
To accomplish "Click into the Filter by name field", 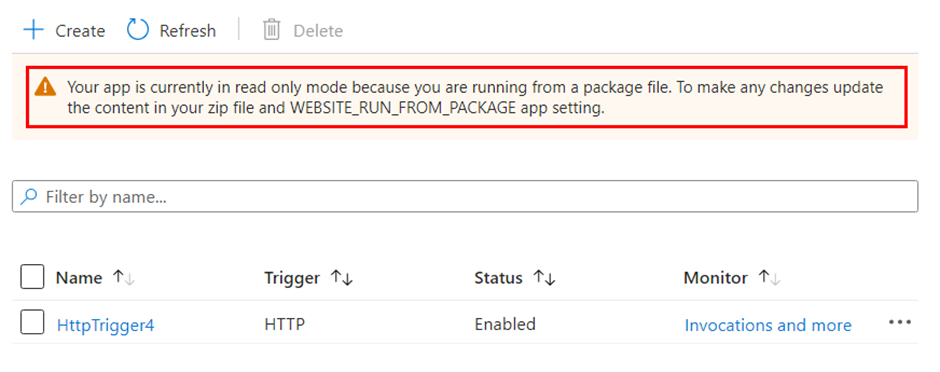I will coord(465,196).
